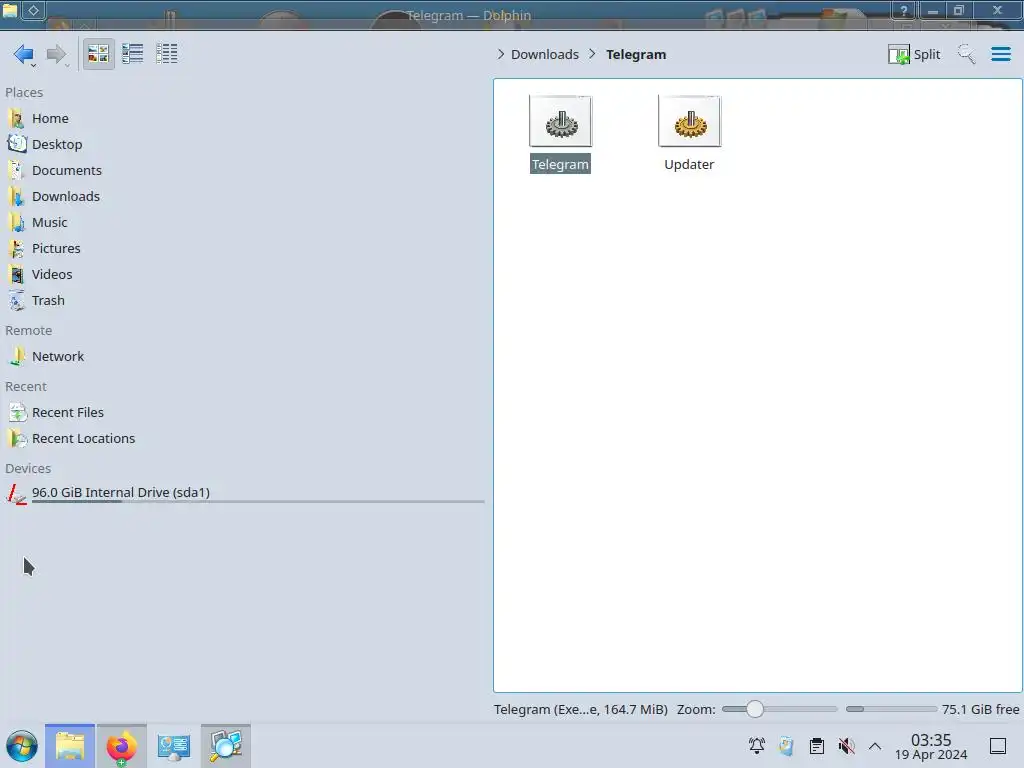The width and height of the screenshot is (1024, 768).
Task: Expand breadcrumb chevron before Downloads
Action: 500,54
